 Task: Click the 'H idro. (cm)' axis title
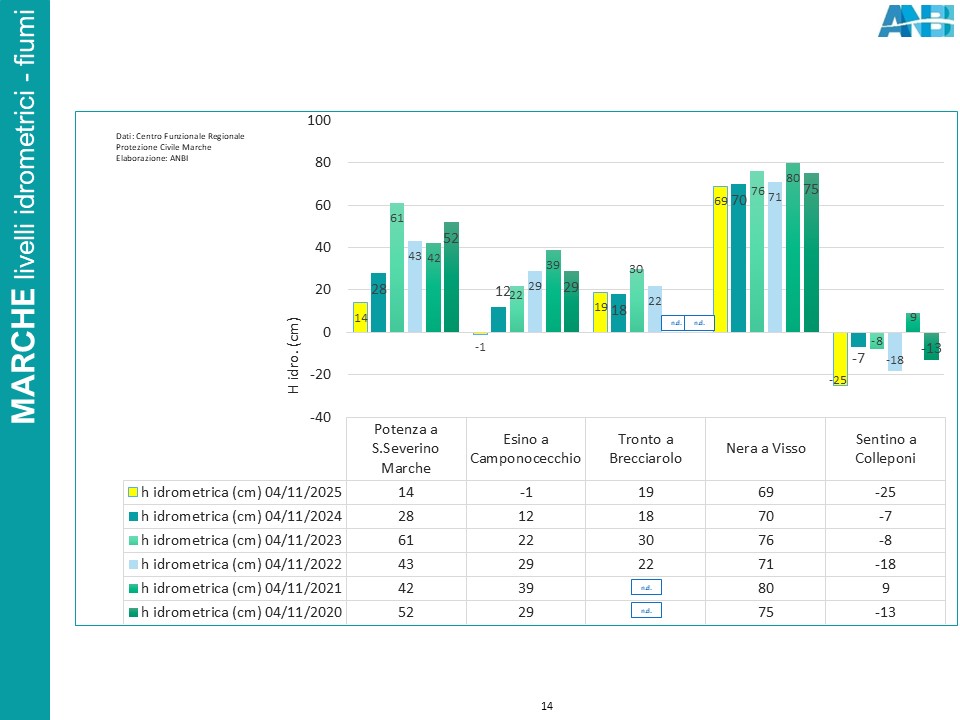[294, 356]
